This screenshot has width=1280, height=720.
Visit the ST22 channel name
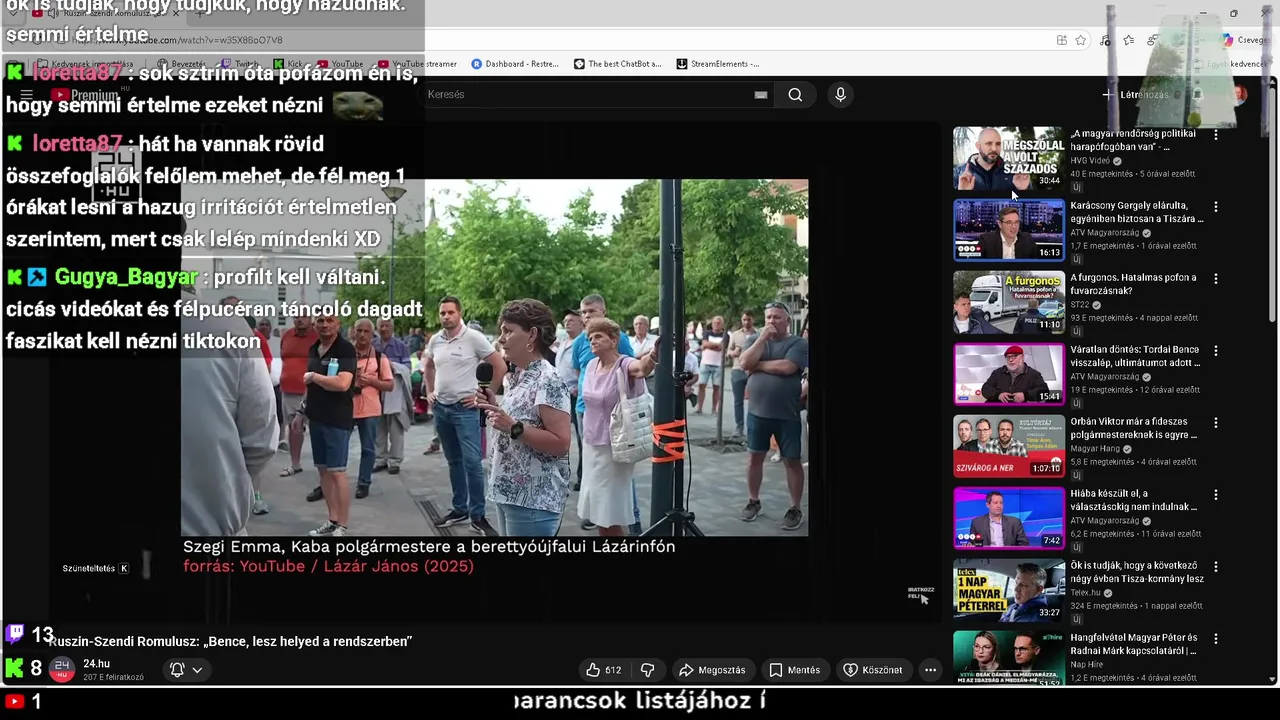[x=1080, y=305]
